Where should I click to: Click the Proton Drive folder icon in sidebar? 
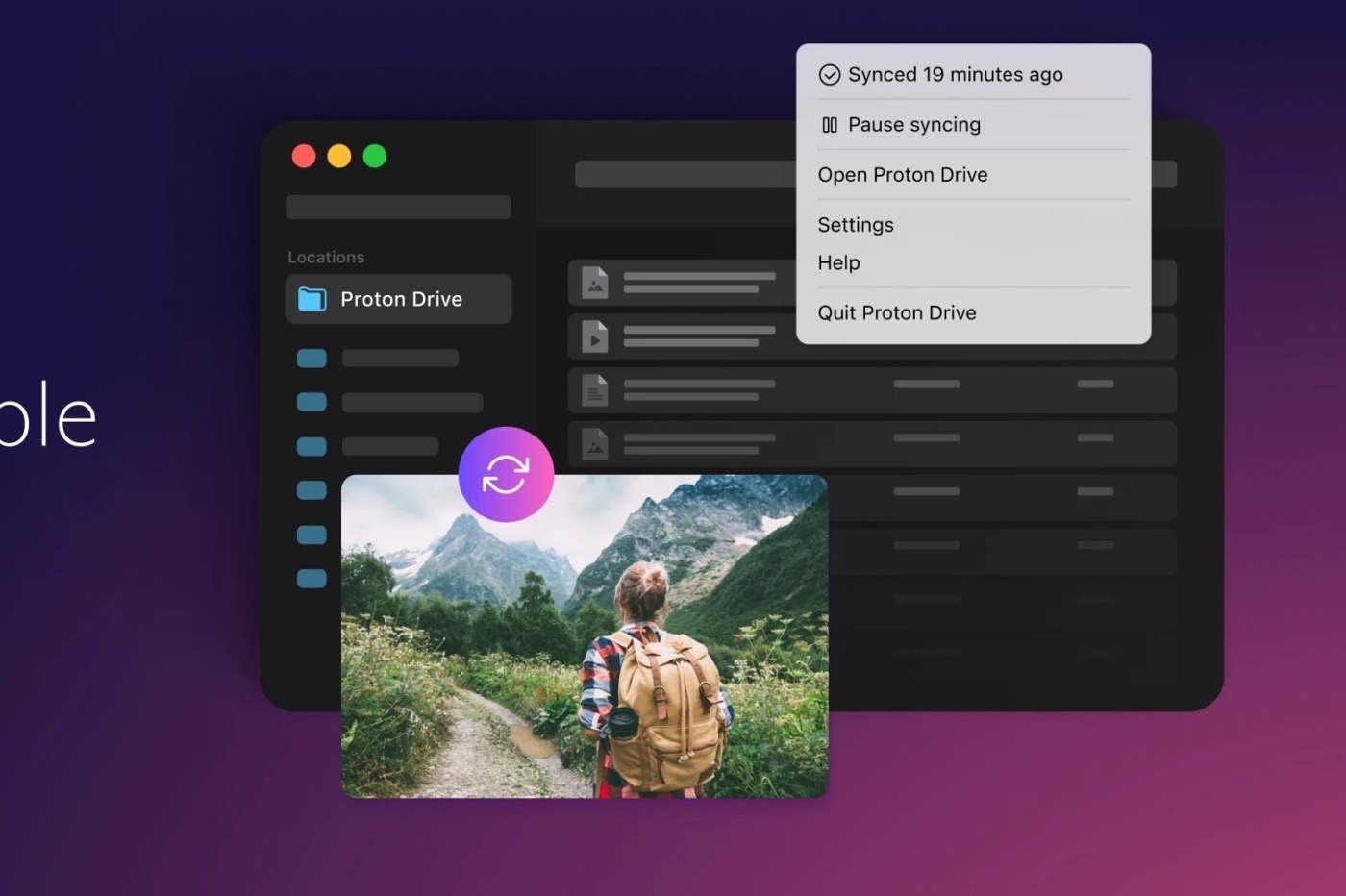click(x=312, y=299)
